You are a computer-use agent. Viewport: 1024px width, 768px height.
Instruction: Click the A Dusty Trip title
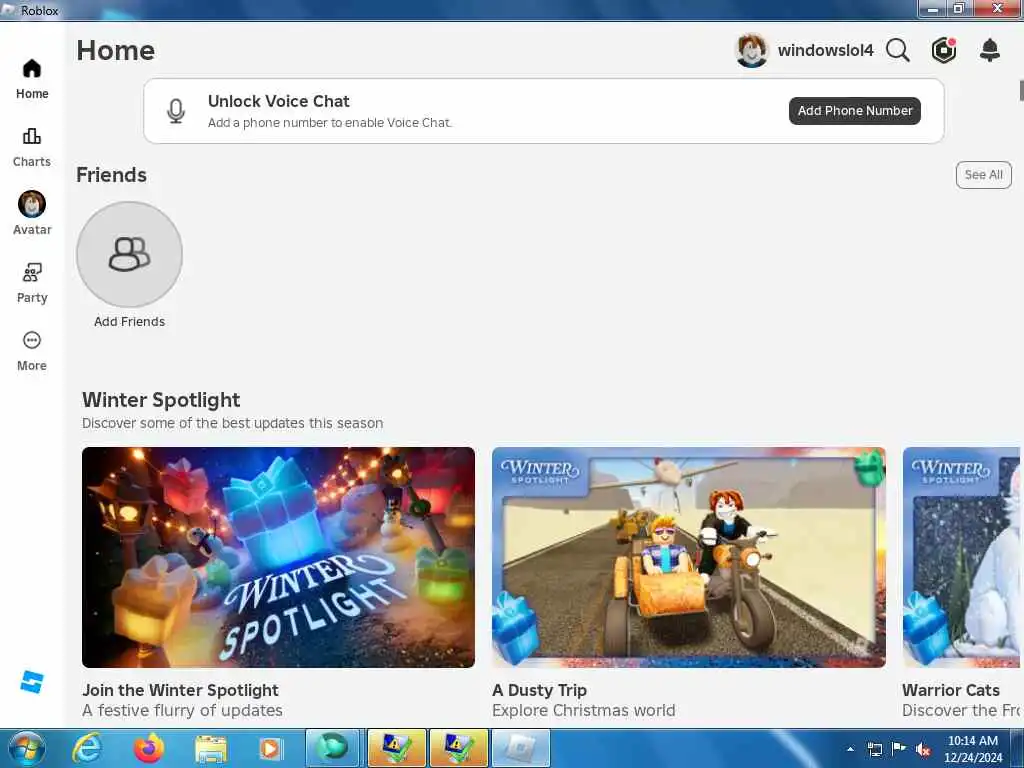point(539,690)
